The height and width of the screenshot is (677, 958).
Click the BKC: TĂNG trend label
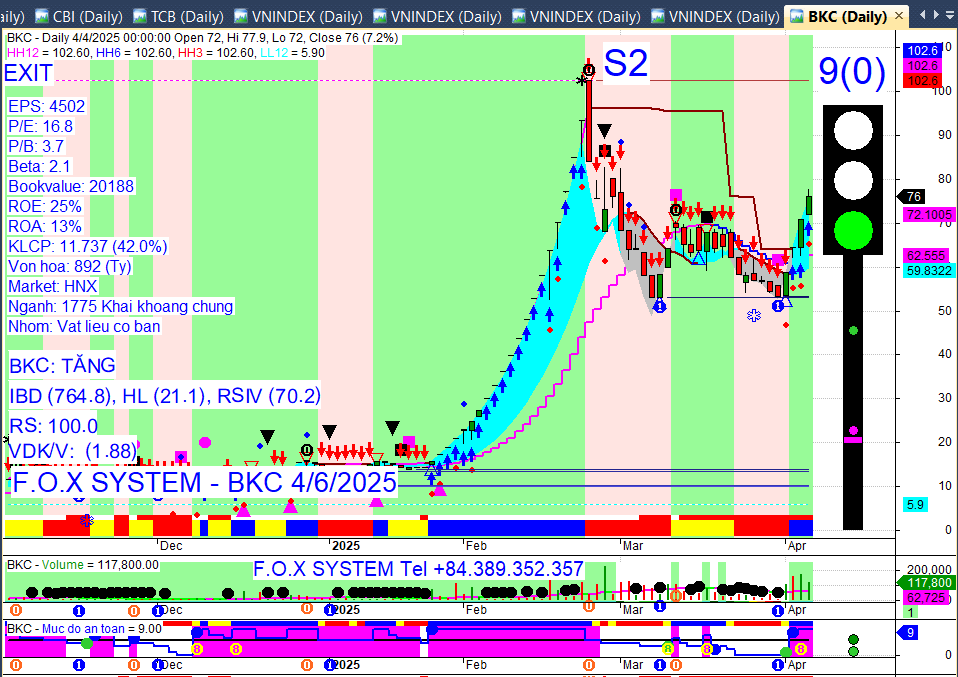(62, 366)
